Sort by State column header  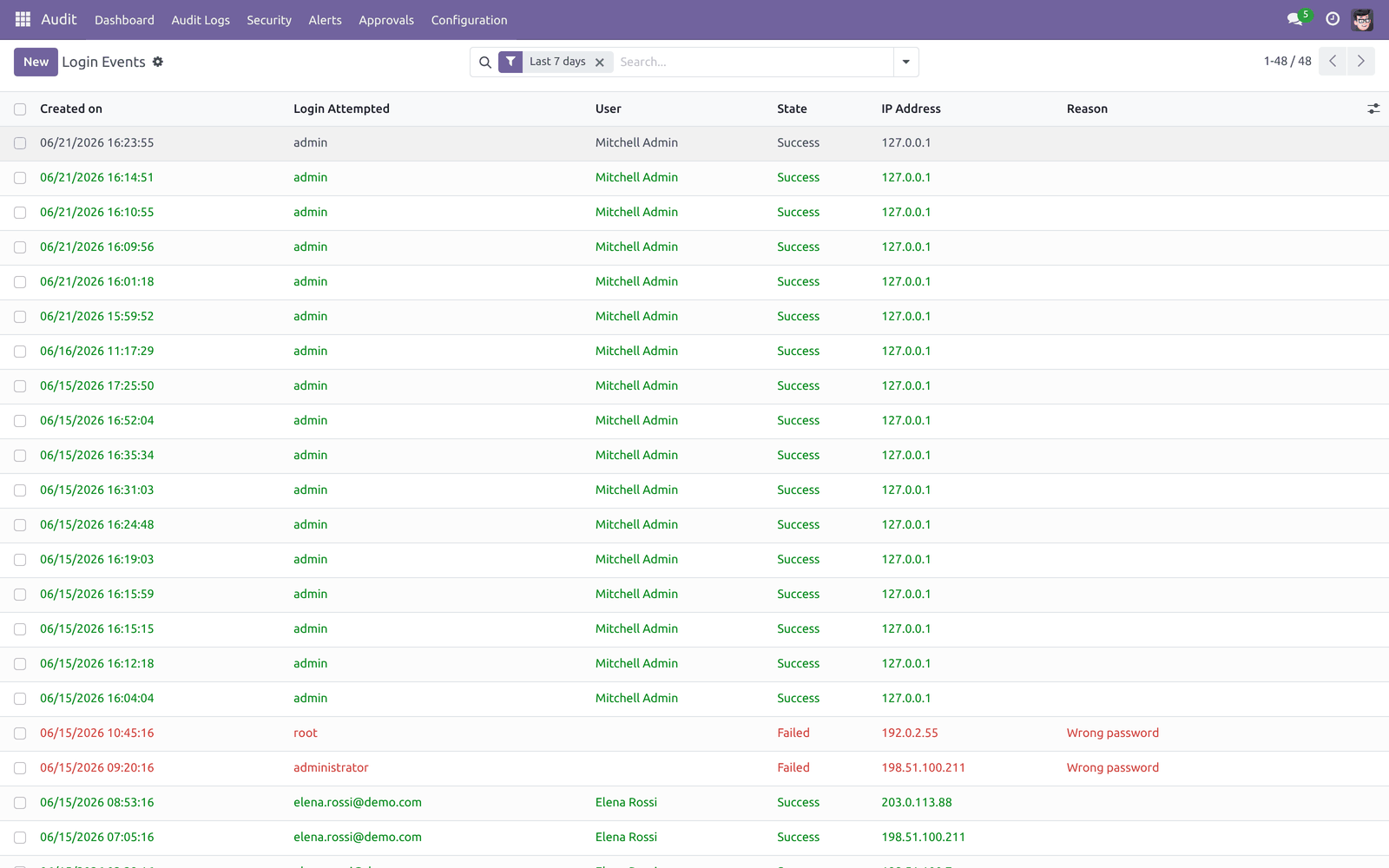tap(792, 108)
